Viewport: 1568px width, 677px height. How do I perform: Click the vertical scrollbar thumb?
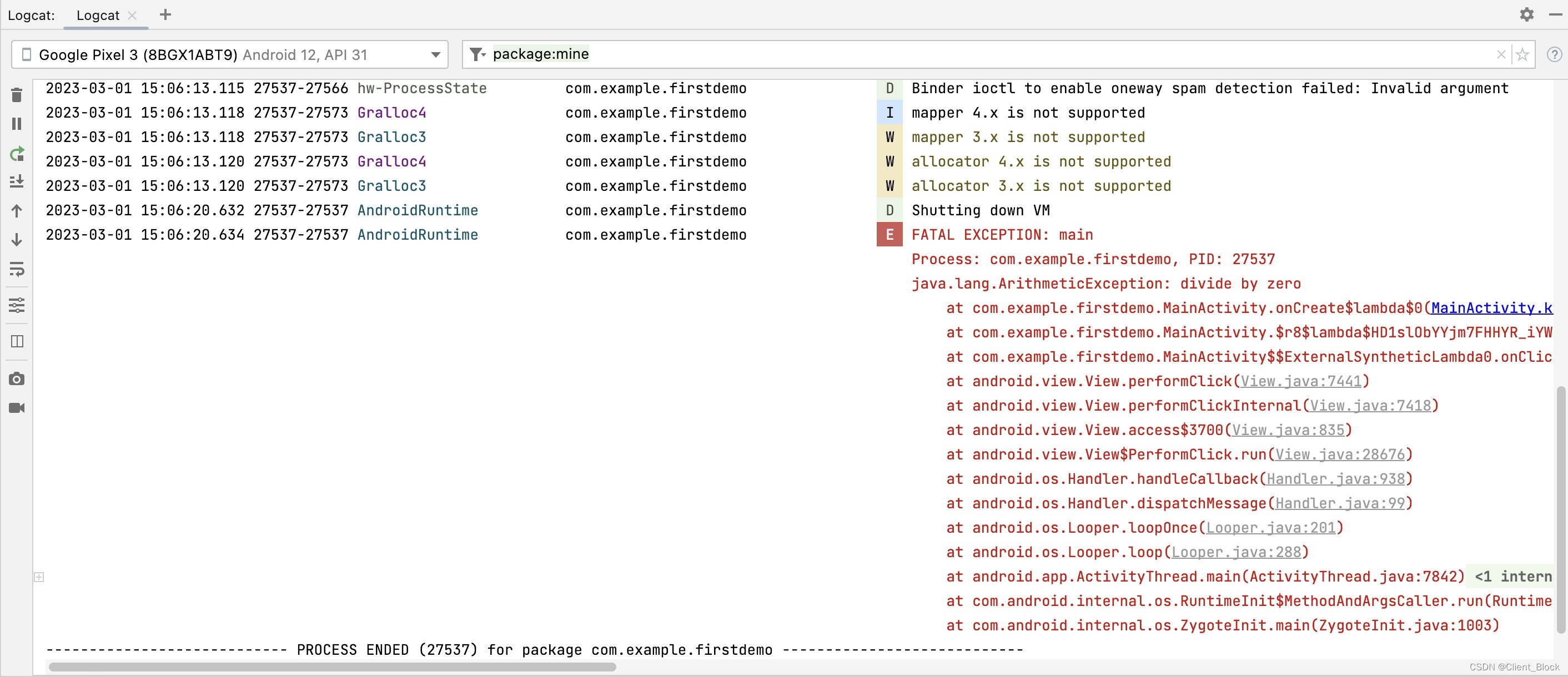tap(1561, 510)
